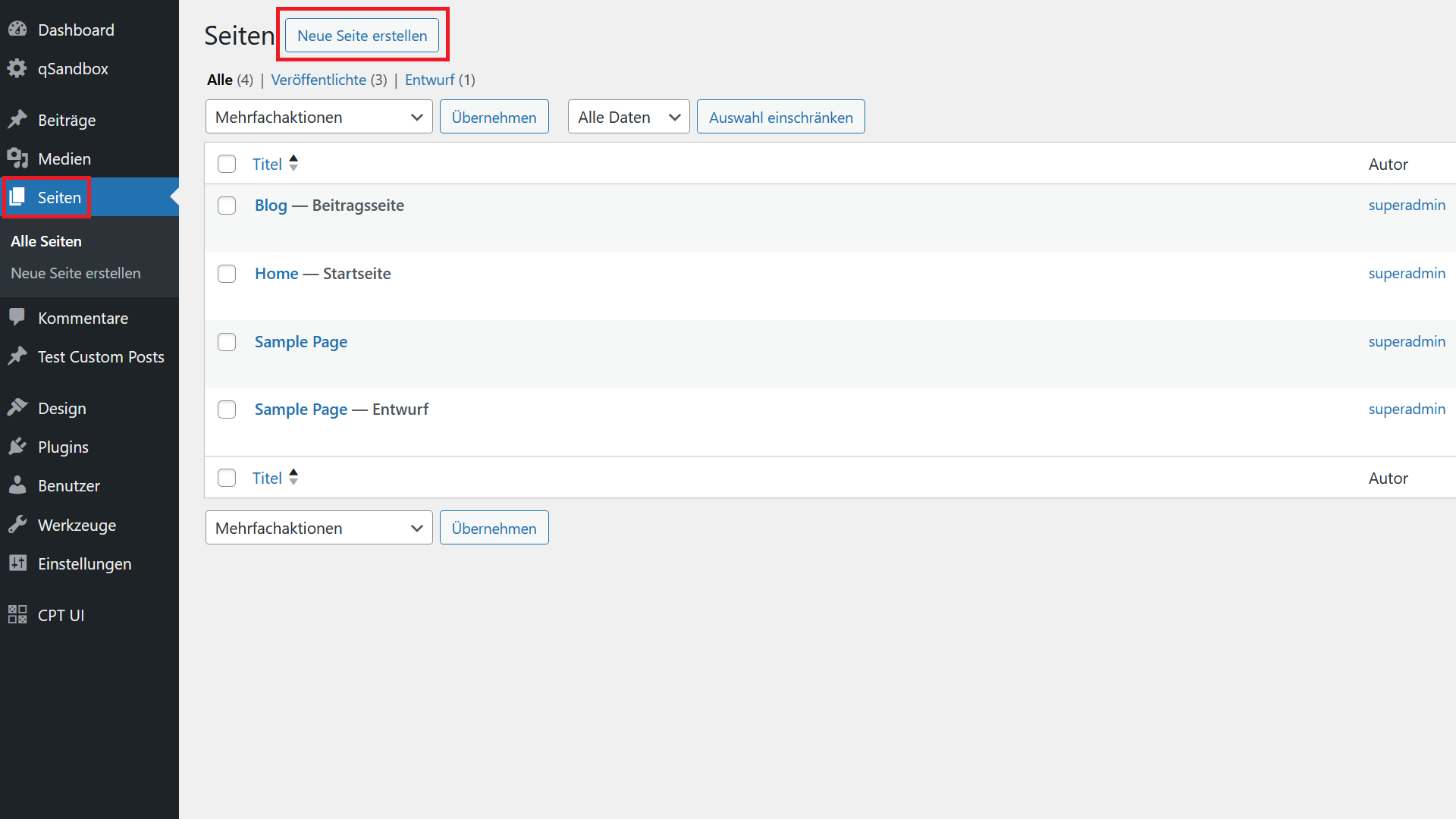Toggle checkbox for Blog page
This screenshot has width=1456, height=819.
click(227, 205)
